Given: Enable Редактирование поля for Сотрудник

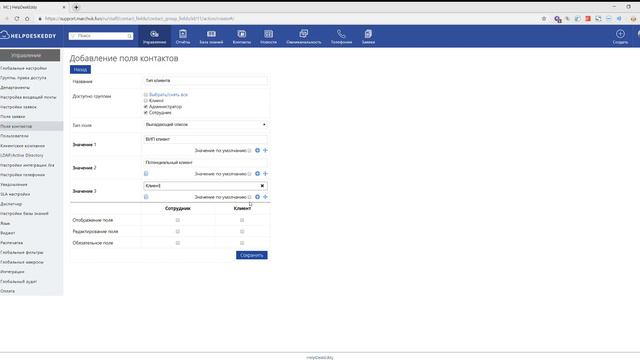Looking at the screenshot, I should (178, 232).
